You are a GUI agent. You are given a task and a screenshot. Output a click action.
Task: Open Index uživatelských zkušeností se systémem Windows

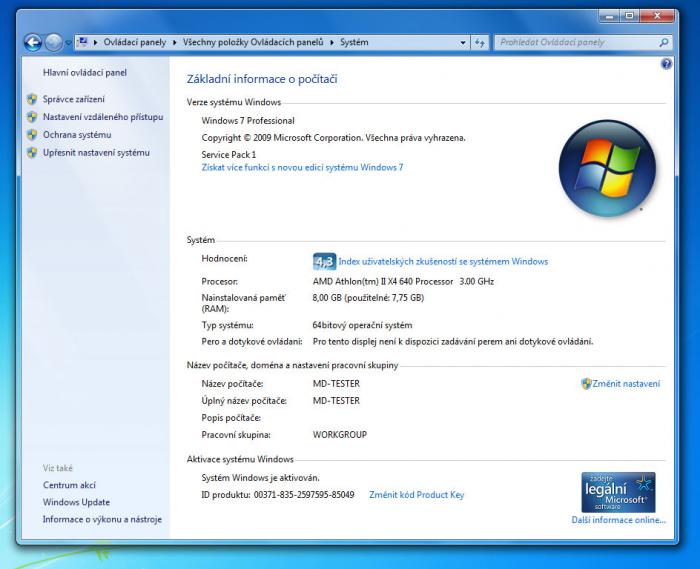[x=443, y=262]
